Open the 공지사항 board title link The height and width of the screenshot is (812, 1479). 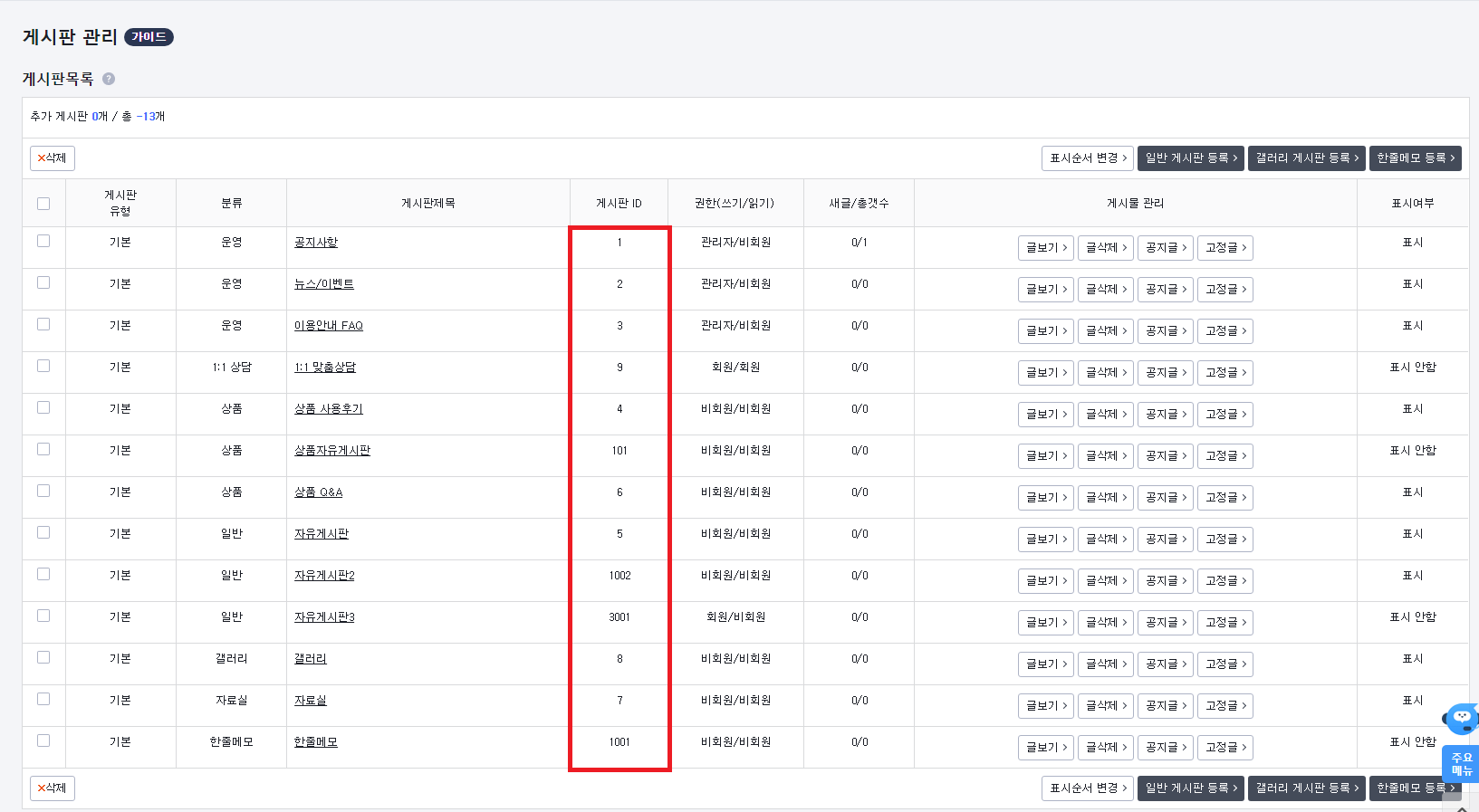click(x=316, y=243)
